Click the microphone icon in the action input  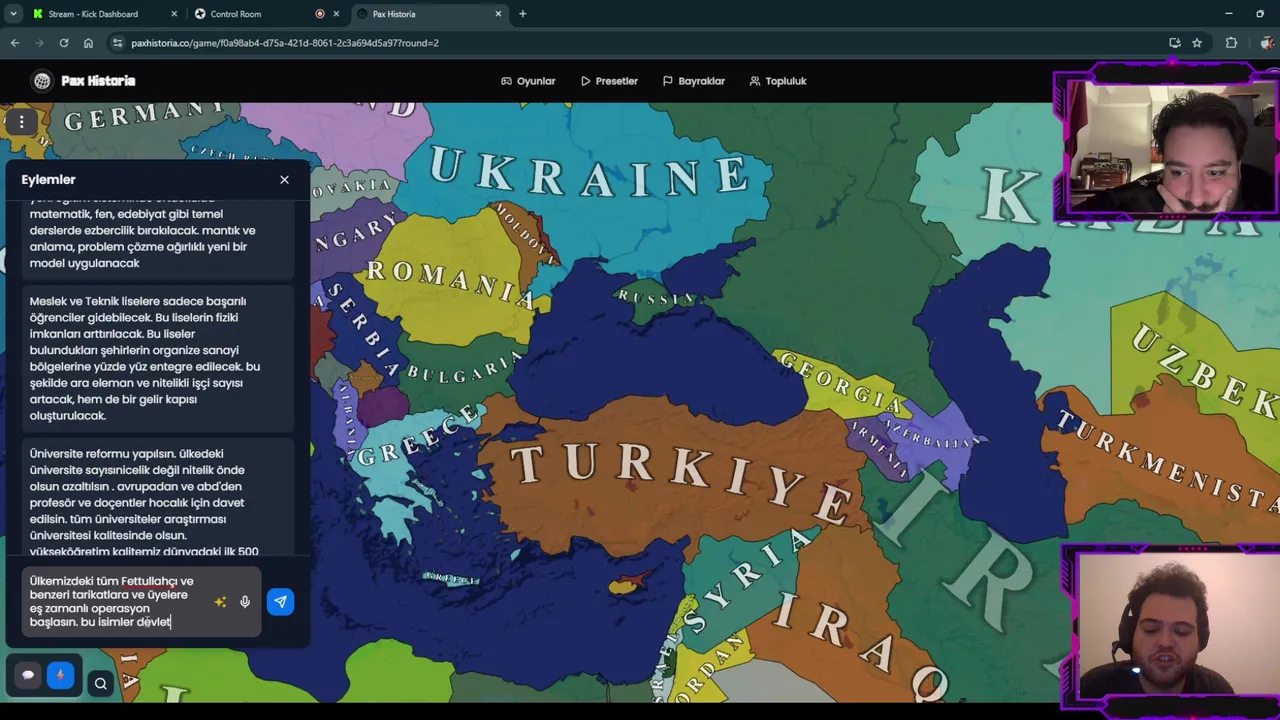[245, 602]
